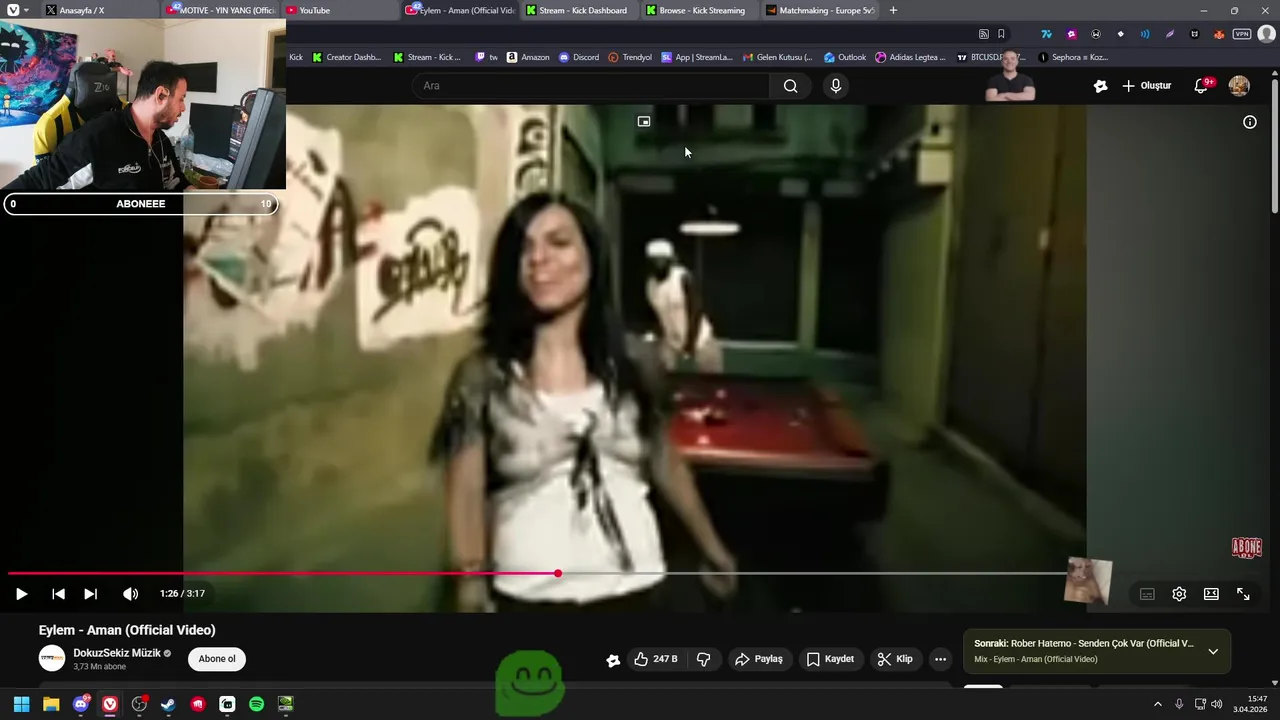1280x720 pixels.
Task: Create a clip with the Klip button
Action: point(895,659)
